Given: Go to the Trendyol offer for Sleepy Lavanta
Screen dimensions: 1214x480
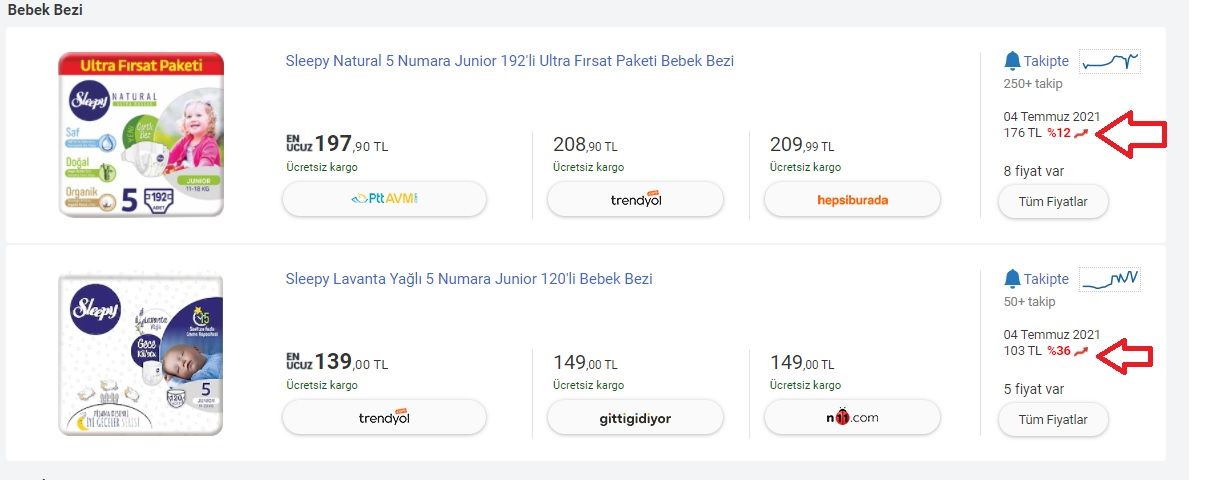Looking at the screenshot, I should pos(385,418).
